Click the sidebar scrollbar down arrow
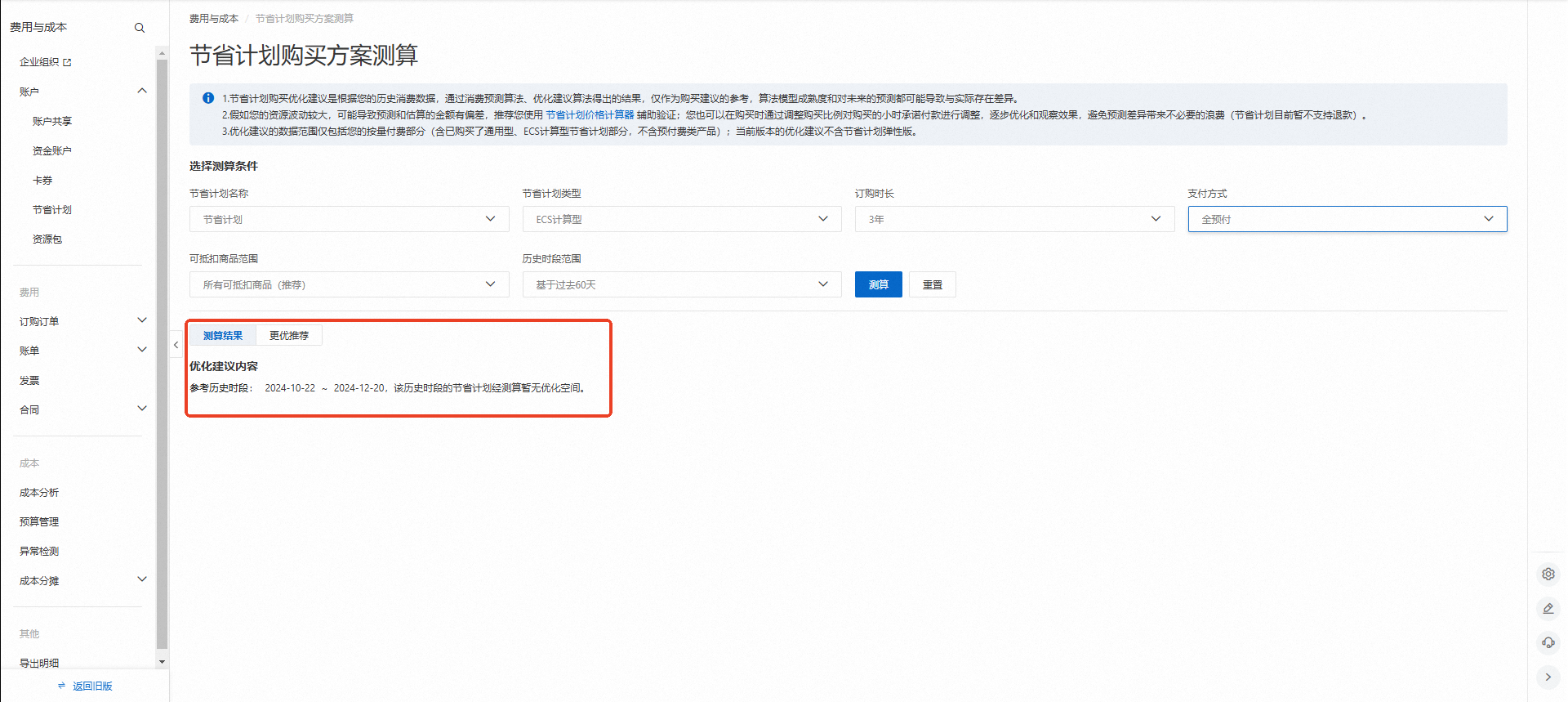This screenshot has height=702, width=1568. [x=162, y=662]
